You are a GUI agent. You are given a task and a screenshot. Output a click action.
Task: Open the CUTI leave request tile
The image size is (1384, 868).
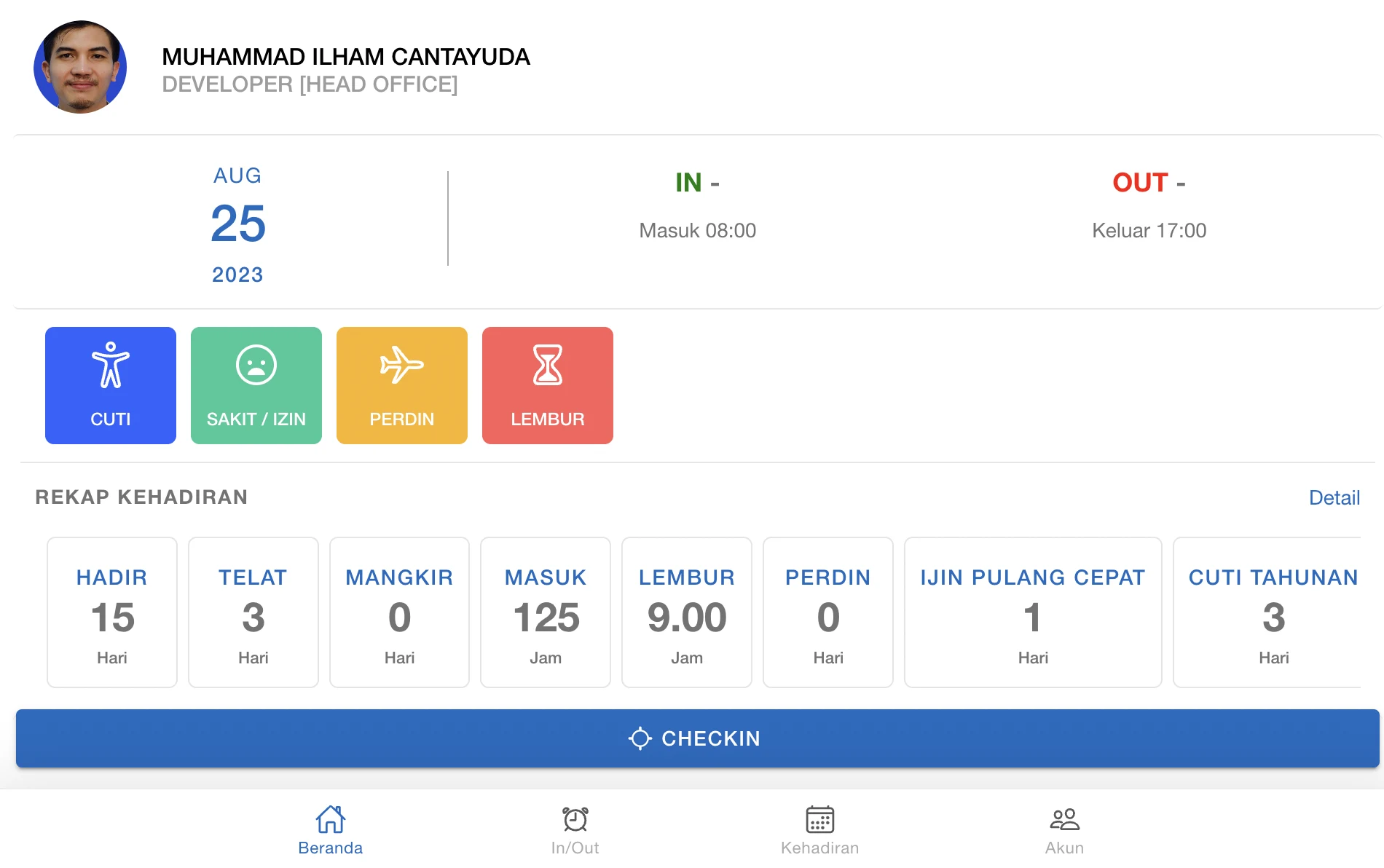coord(111,385)
